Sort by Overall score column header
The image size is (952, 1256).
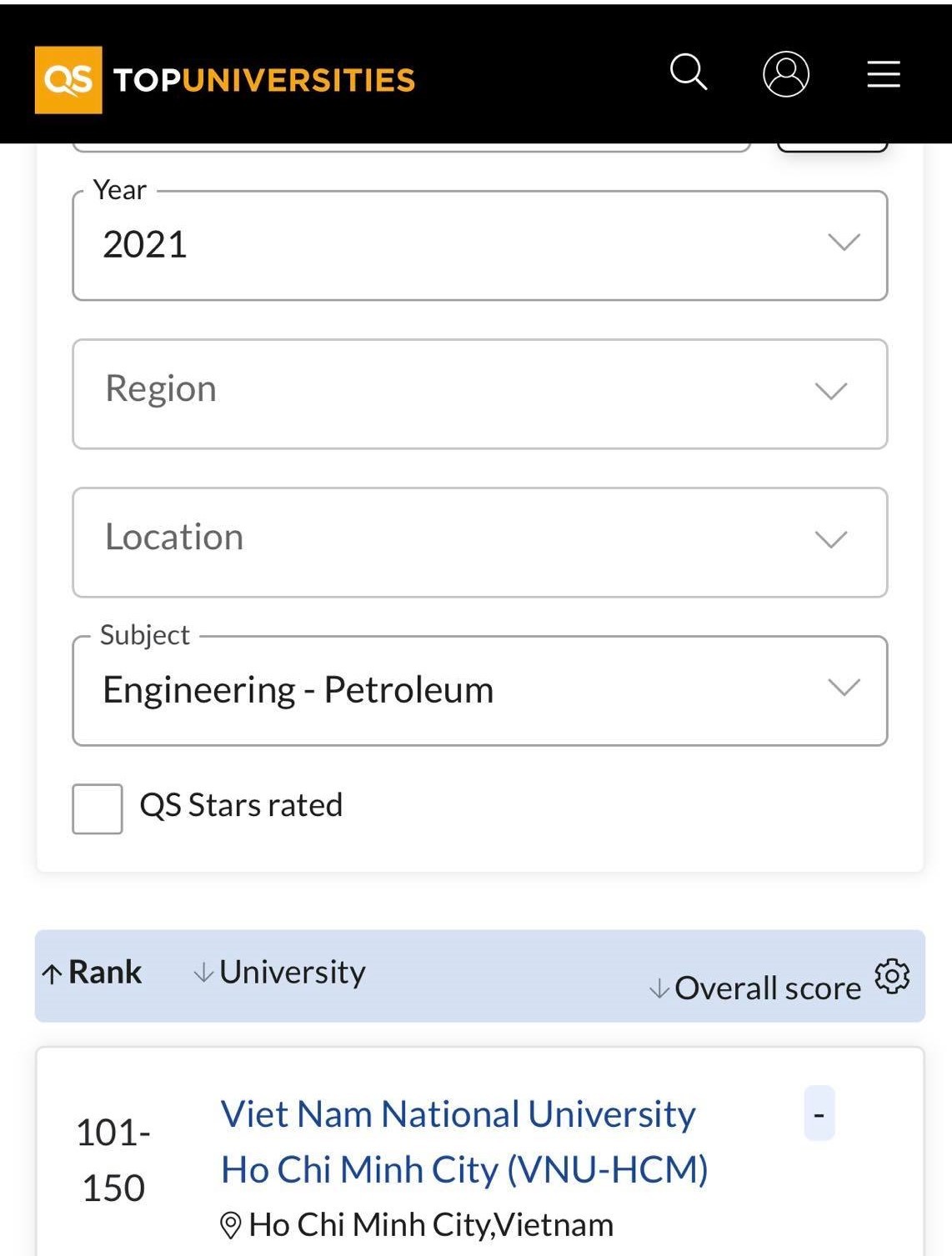[x=767, y=988]
